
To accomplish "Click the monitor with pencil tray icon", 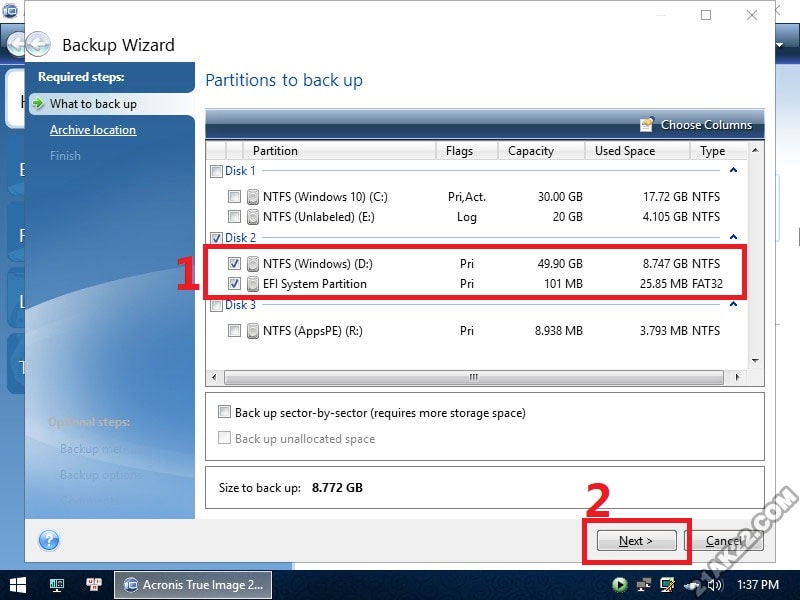I will click(667, 585).
